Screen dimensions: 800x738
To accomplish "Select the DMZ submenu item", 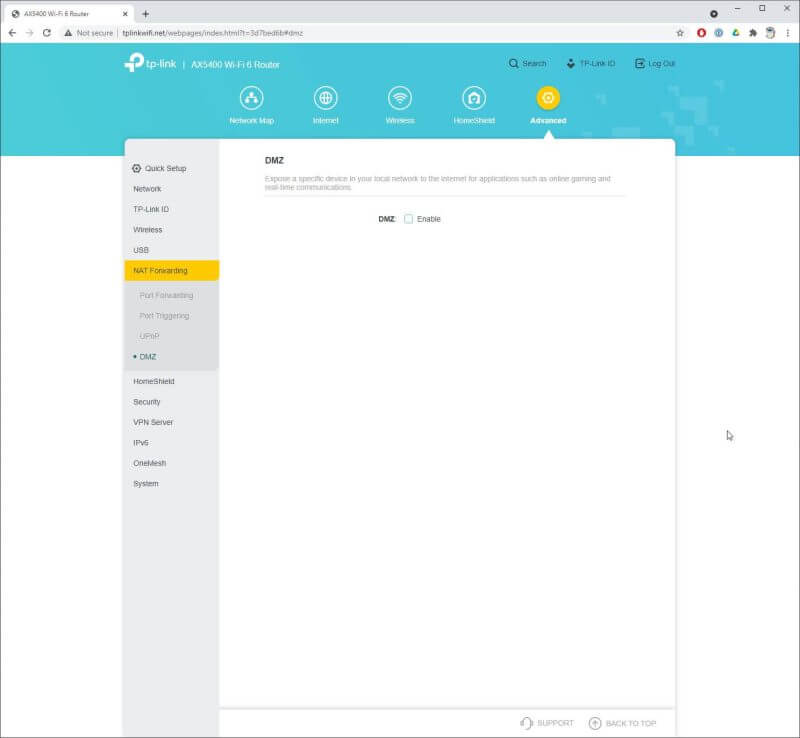I will tap(148, 357).
